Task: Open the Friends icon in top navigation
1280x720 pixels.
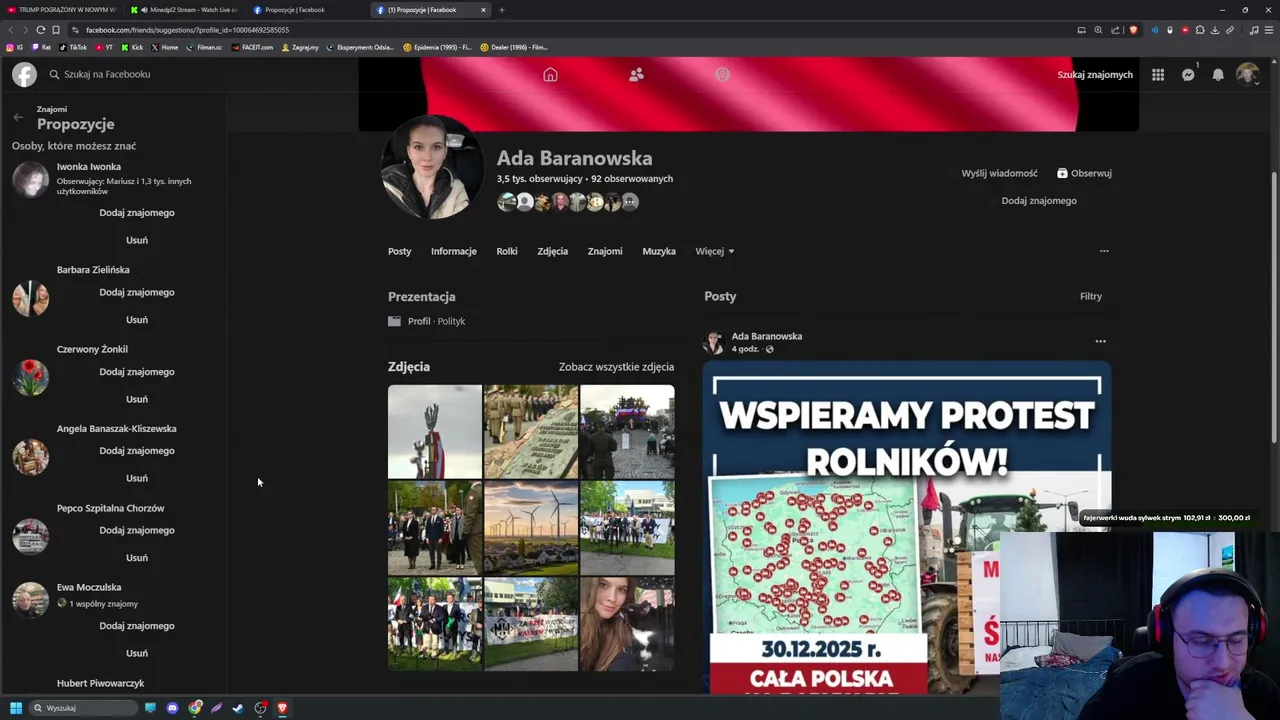Action: pyautogui.click(x=636, y=75)
